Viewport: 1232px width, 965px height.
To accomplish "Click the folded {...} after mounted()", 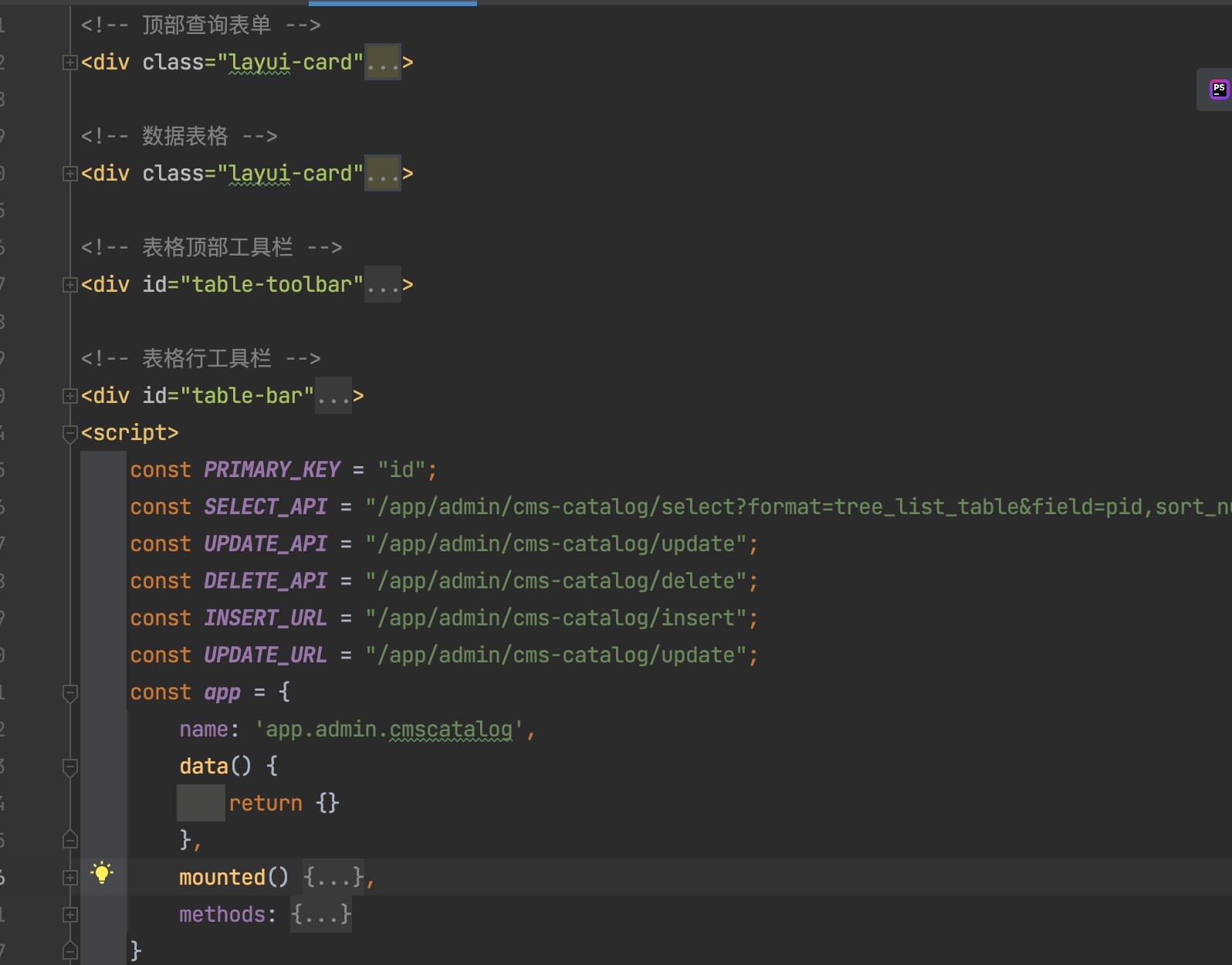I will point(333,878).
